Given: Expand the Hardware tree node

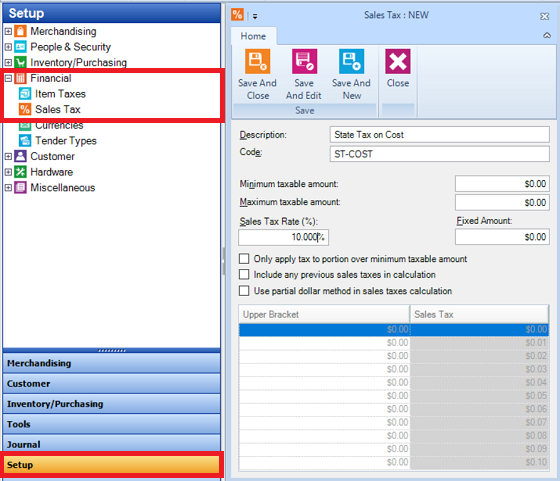Looking at the screenshot, I should (x=8, y=172).
